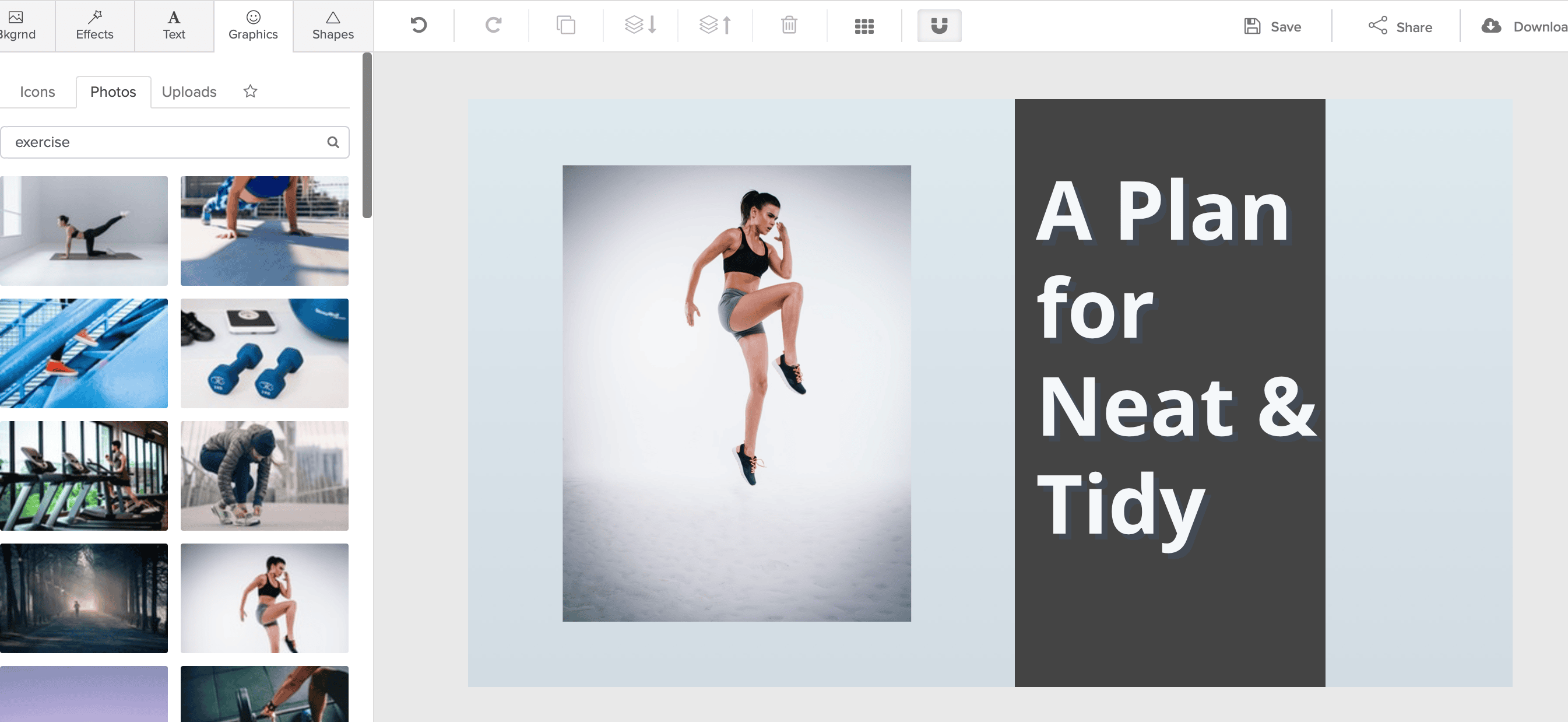Click the Duplicate layer icon

pyautogui.click(x=566, y=25)
